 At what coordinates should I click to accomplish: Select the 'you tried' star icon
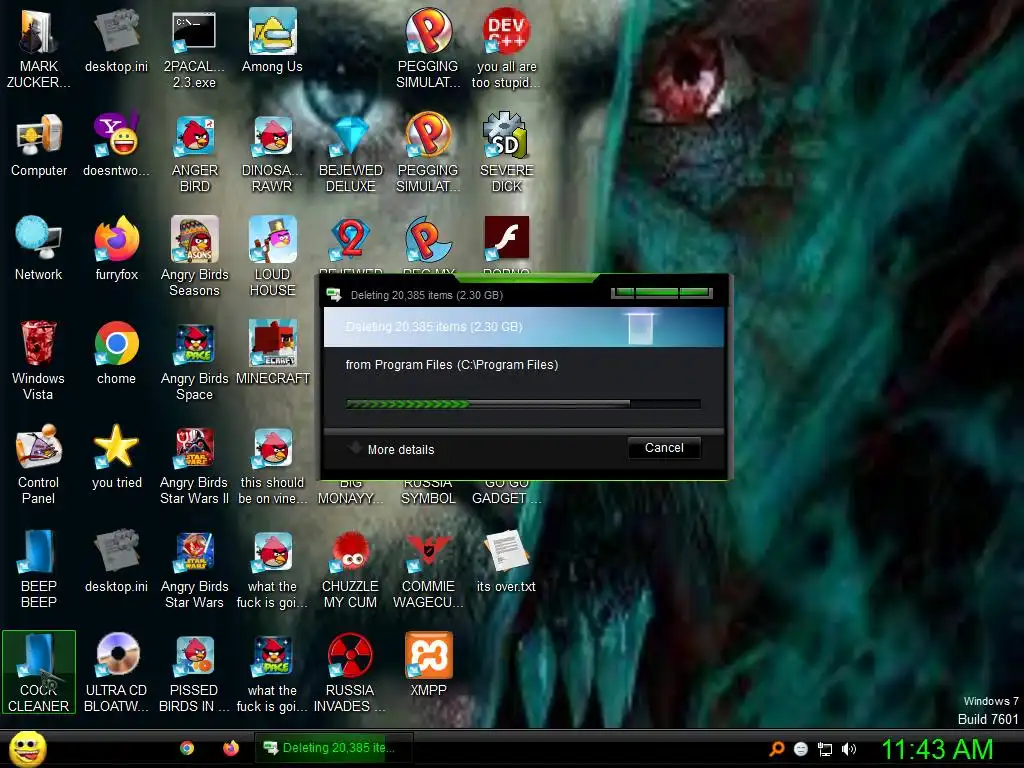click(117, 457)
